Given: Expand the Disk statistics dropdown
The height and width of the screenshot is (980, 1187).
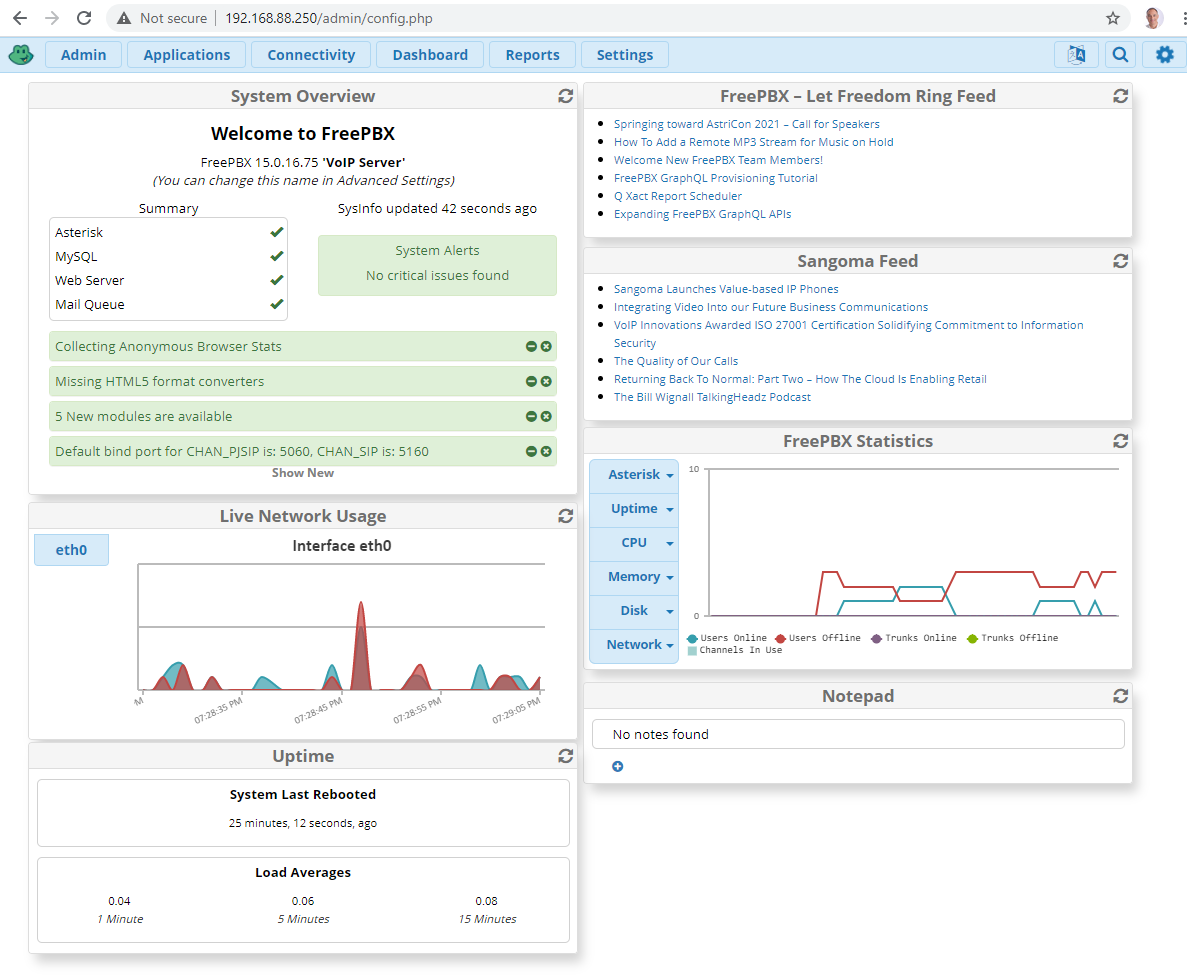Looking at the screenshot, I should pos(634,611).
